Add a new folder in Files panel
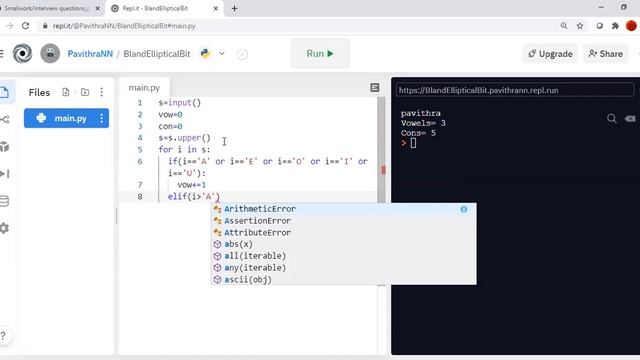 (x=85, y=92)
